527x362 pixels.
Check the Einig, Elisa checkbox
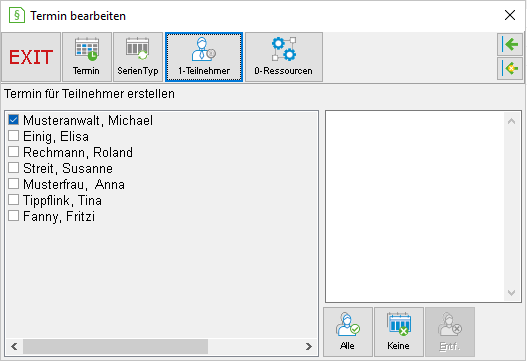pos(13,136)
